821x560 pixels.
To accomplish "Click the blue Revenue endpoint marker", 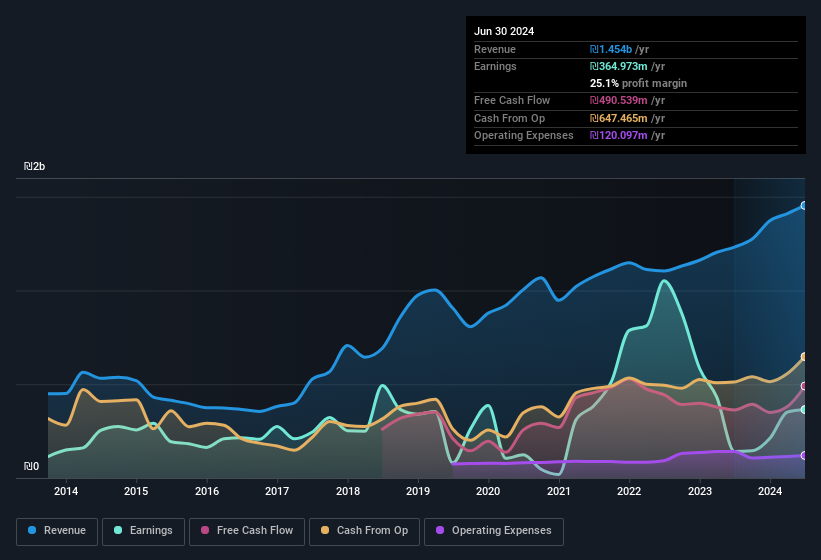I will pos(804,206).
